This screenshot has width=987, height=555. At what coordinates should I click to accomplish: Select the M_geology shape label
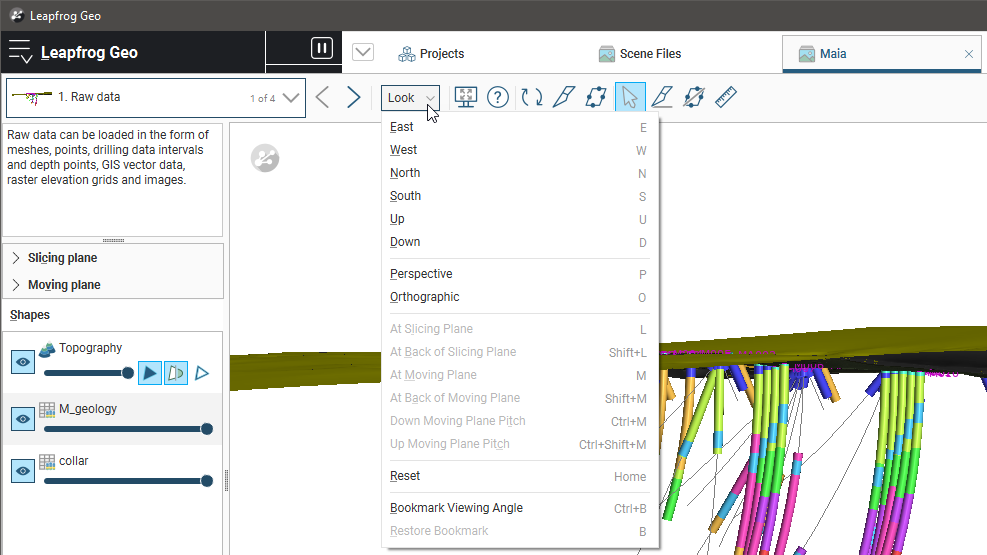(88, 409)
